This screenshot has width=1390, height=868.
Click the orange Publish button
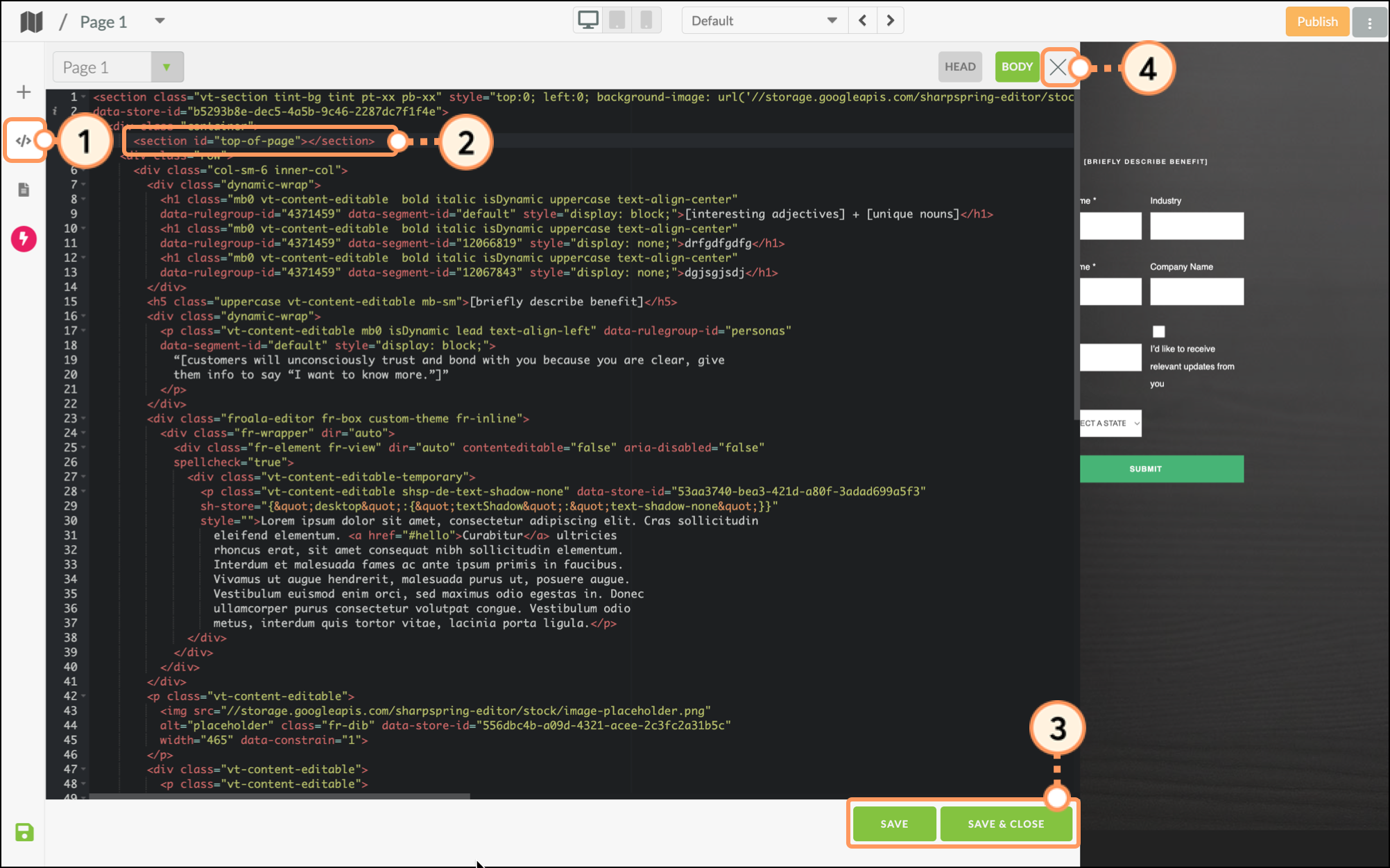(1316, 21)
